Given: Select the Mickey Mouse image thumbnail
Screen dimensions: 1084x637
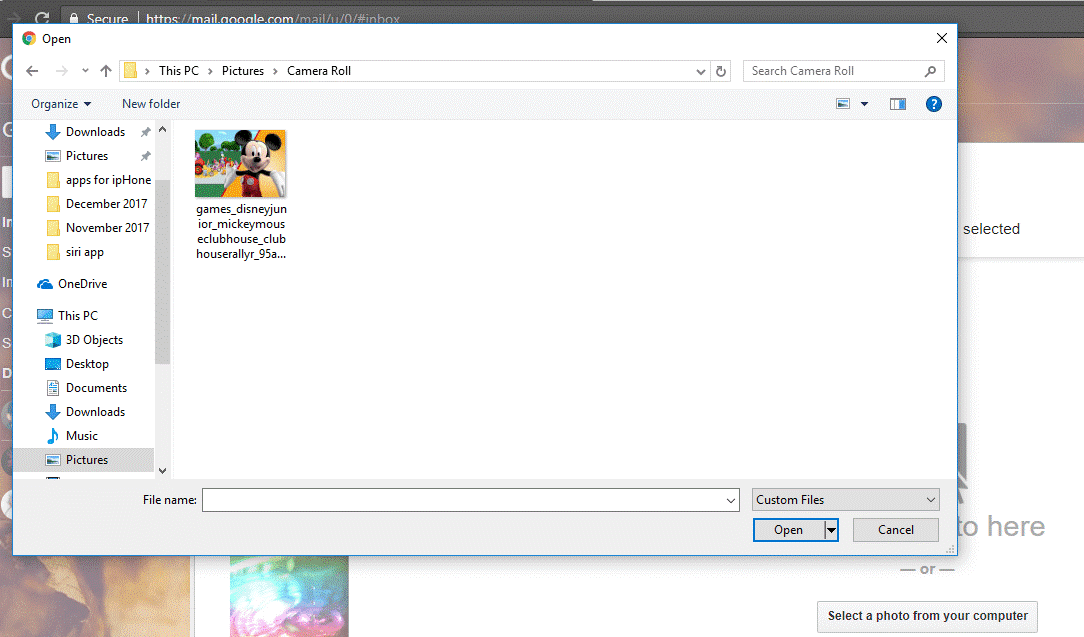Looking at the screenshot, I should (x=240, y=164).
